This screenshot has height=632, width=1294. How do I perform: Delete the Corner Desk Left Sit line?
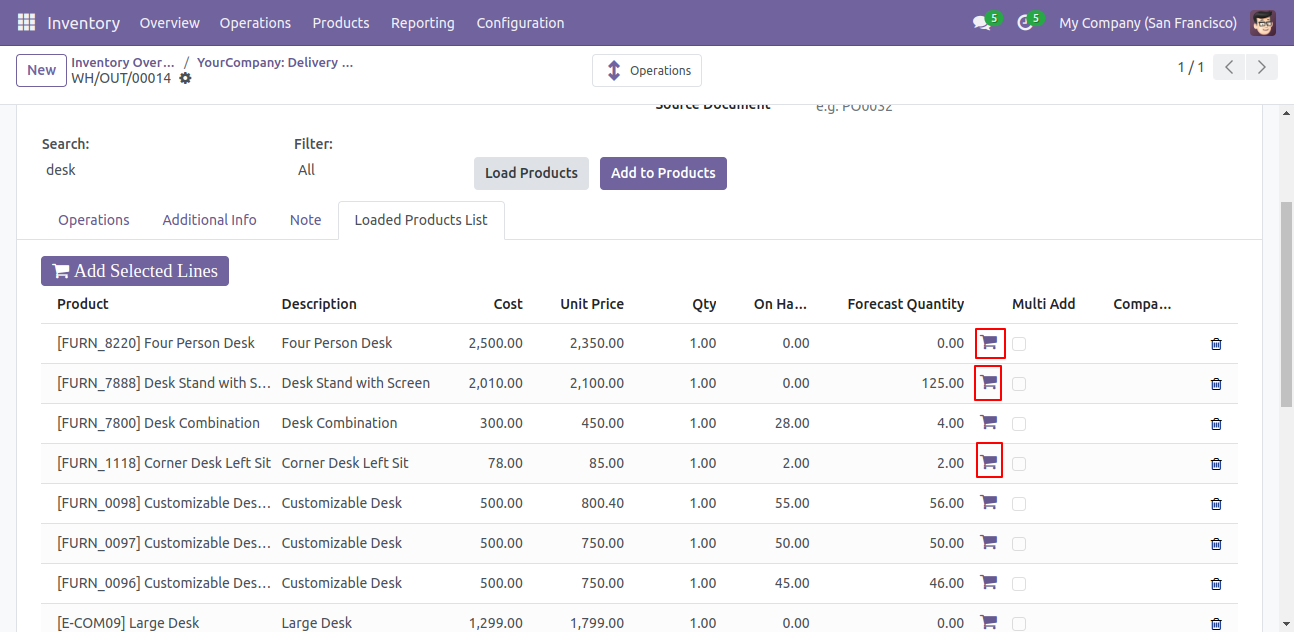pos(1216,464)
